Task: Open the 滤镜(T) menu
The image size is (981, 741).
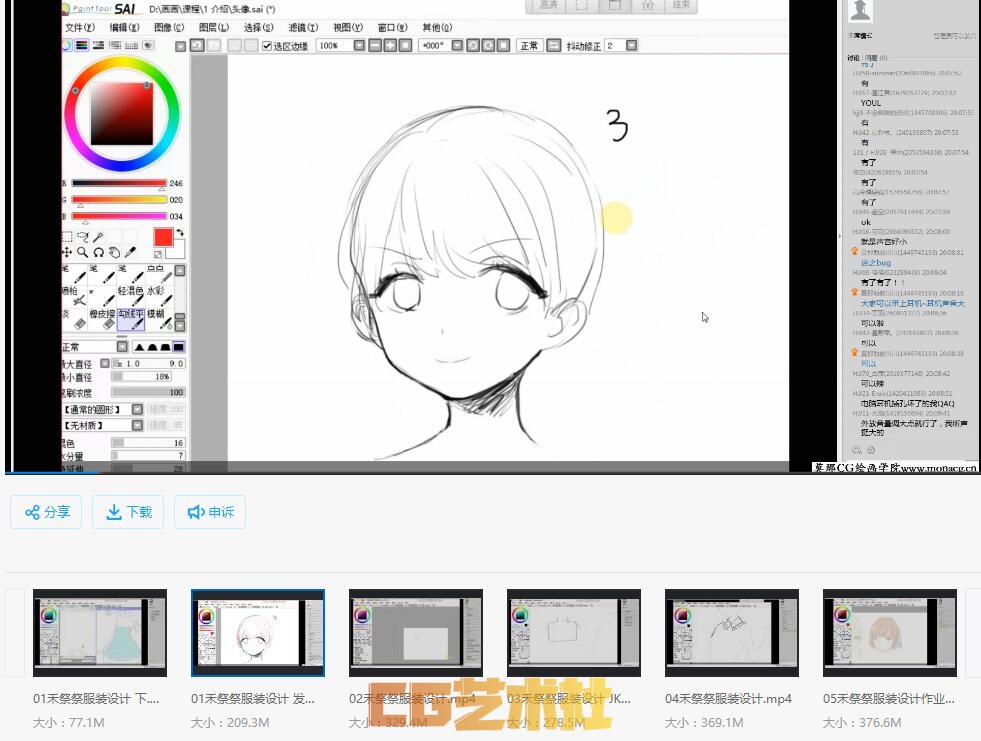Action: point(303,28)
